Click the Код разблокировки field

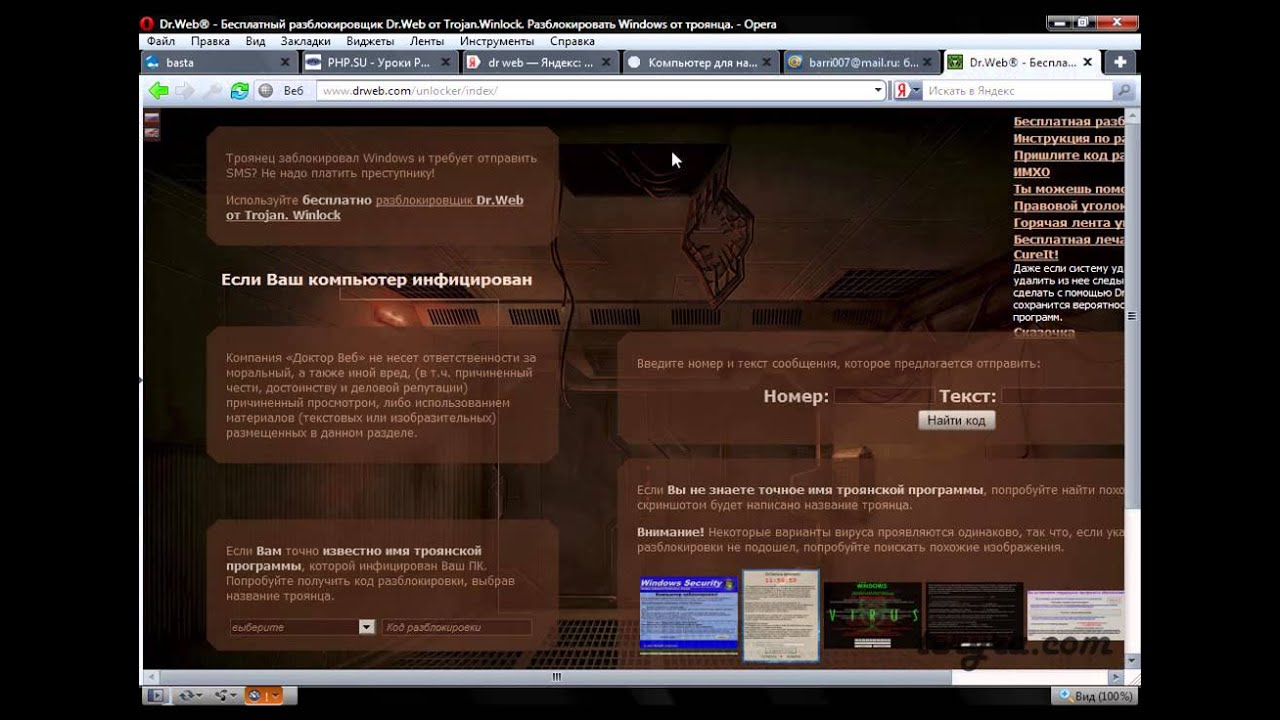pyautogui.click(x=457, y=627)
